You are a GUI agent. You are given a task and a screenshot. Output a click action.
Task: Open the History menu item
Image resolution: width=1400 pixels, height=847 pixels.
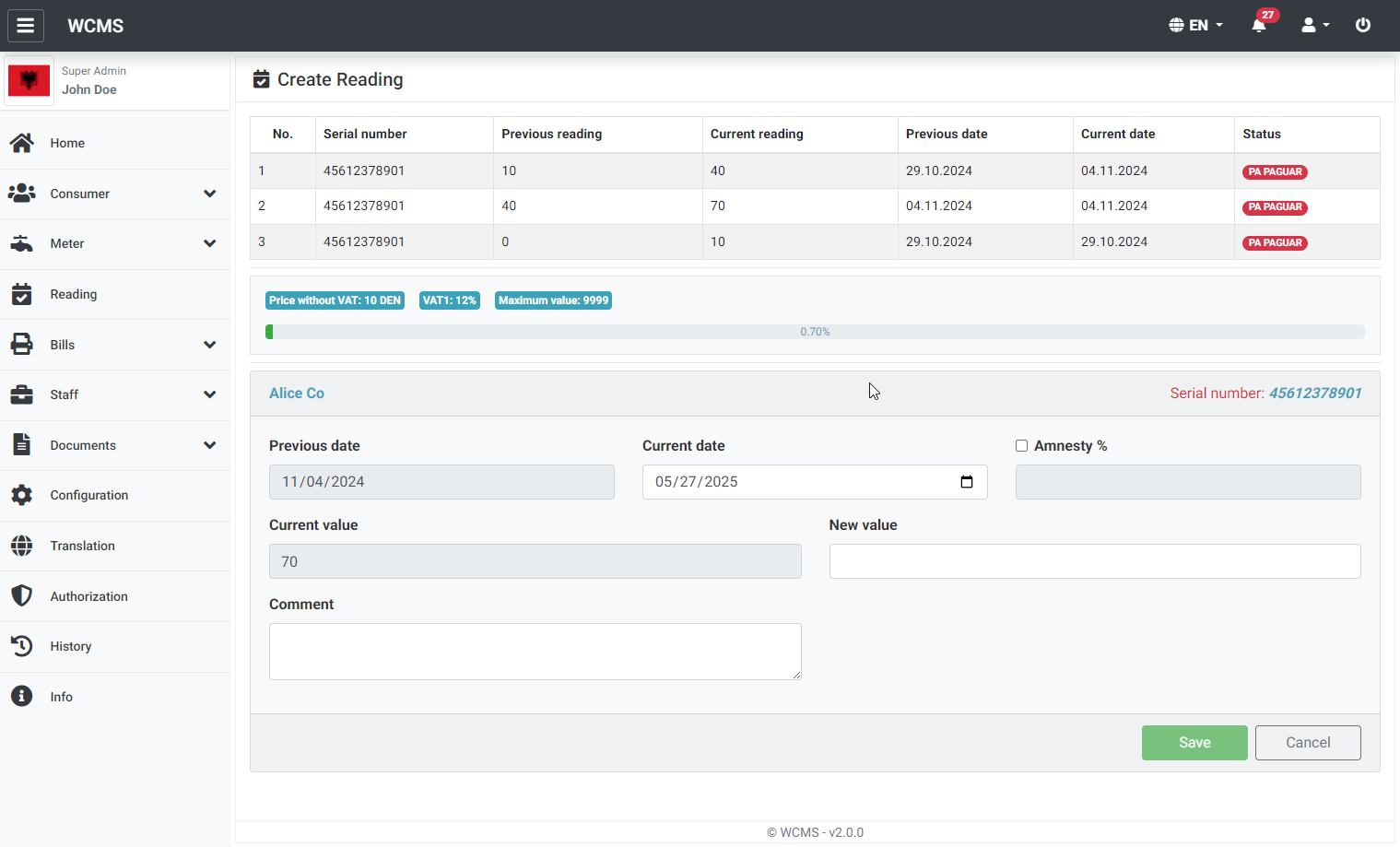point(114,646)
